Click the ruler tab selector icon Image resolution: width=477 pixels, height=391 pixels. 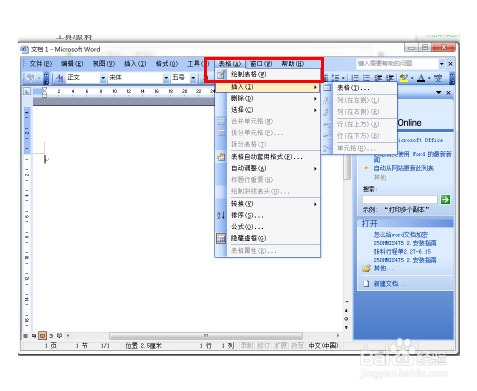tap(27, 91)
